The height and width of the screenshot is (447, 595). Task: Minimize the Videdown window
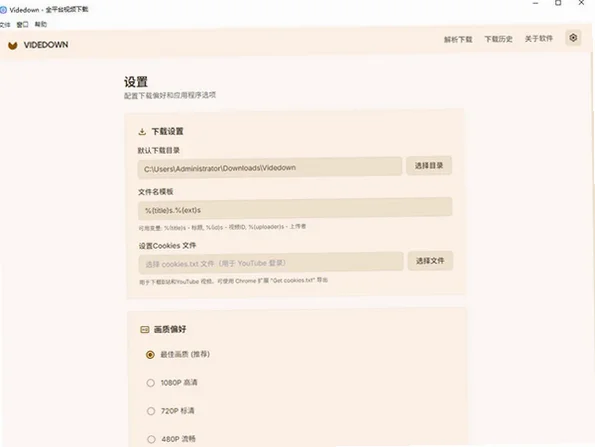535,3
